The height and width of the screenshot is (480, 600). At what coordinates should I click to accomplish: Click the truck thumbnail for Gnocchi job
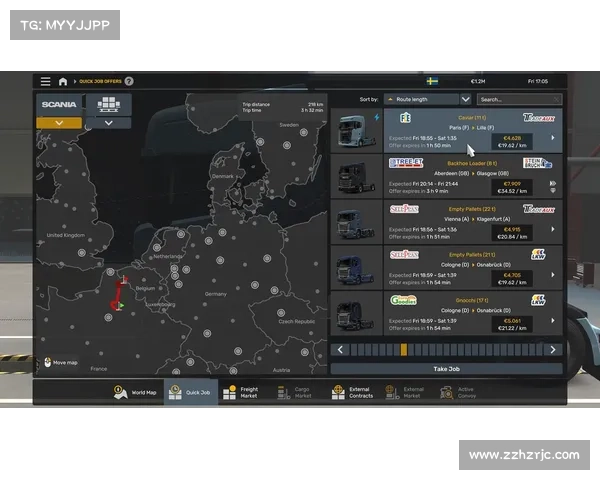point(356,313)
